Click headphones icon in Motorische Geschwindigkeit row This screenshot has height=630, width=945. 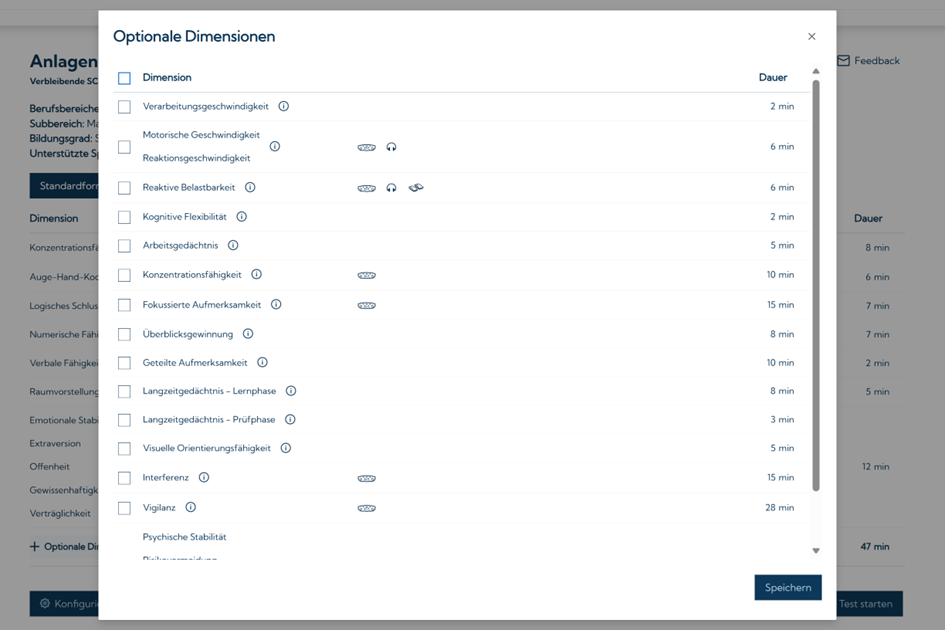(391, 147)
